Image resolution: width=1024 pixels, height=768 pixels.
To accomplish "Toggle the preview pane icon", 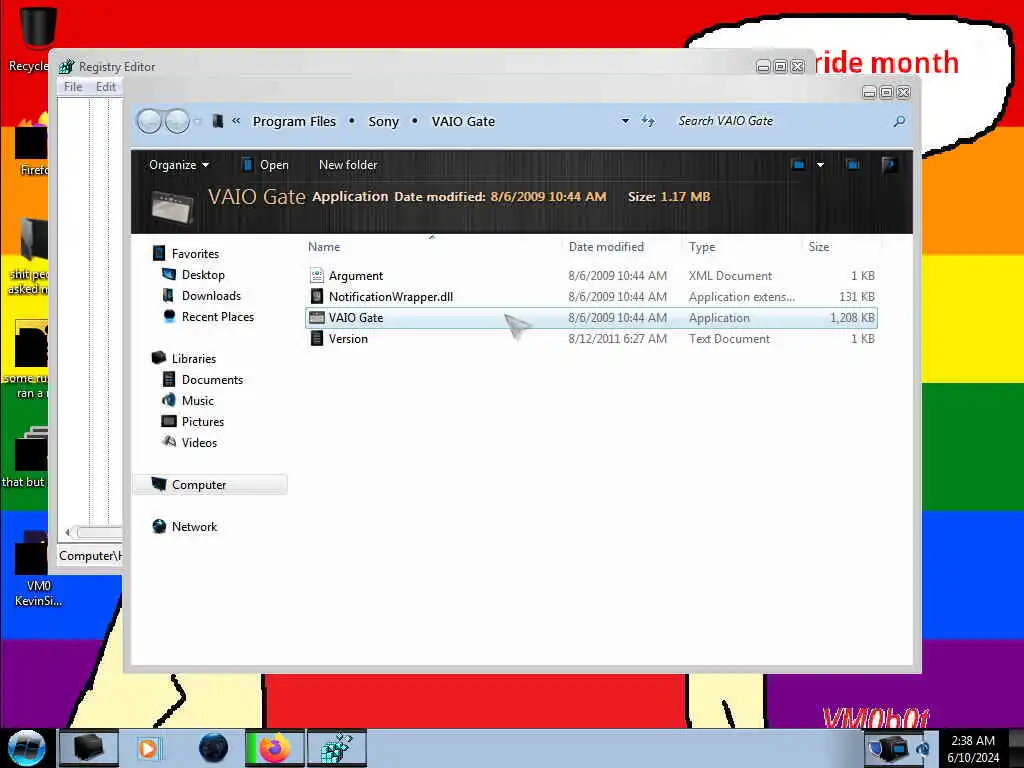I will tap(853, 165).
